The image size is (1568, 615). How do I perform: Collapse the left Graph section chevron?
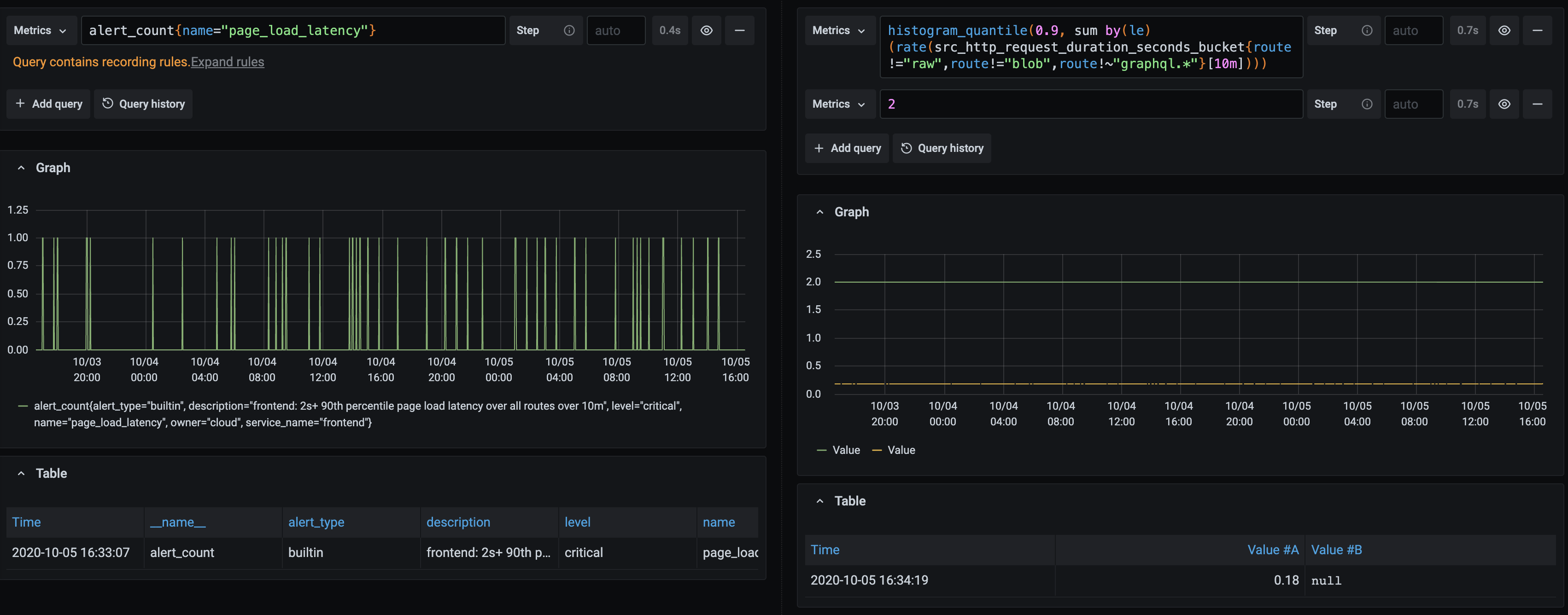[21, 168]
